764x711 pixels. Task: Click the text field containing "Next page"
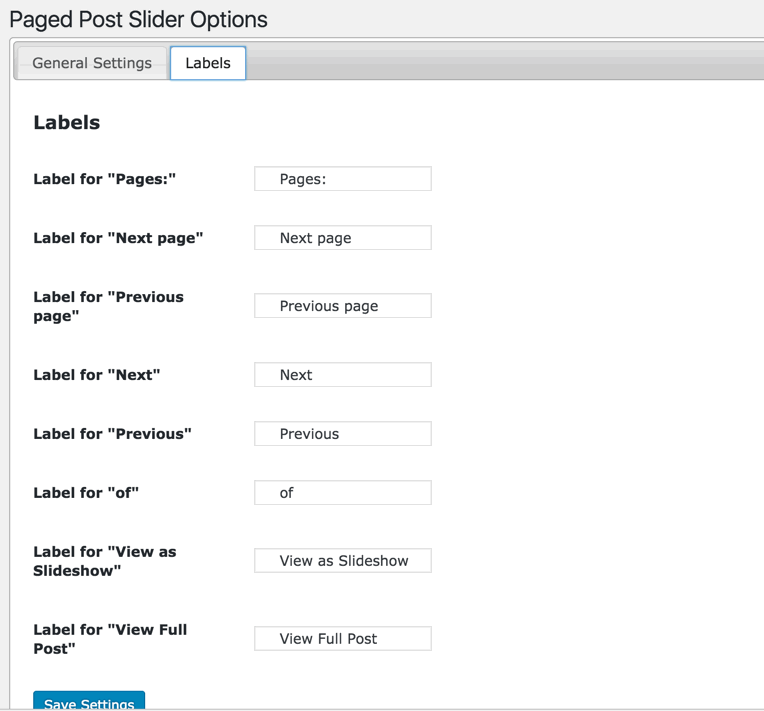point(342,238)
